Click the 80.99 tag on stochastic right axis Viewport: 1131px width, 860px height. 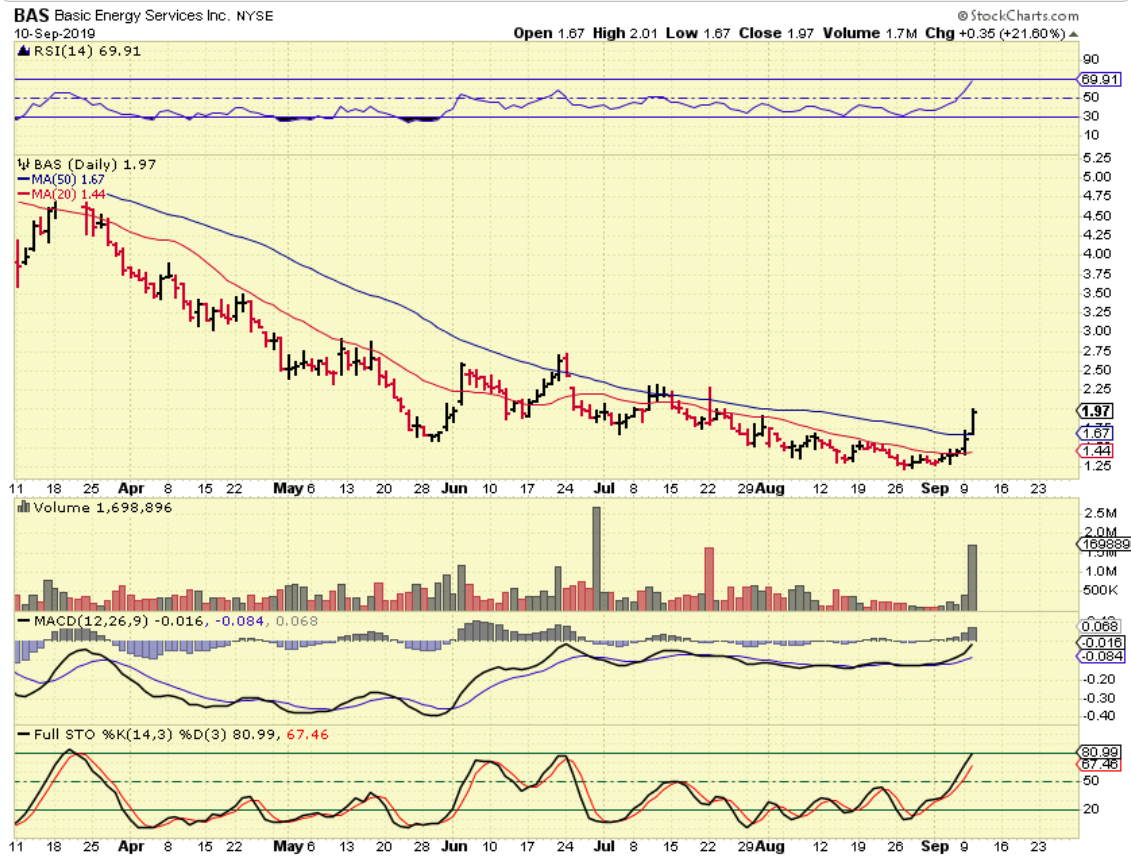(x=1099, y=752)
